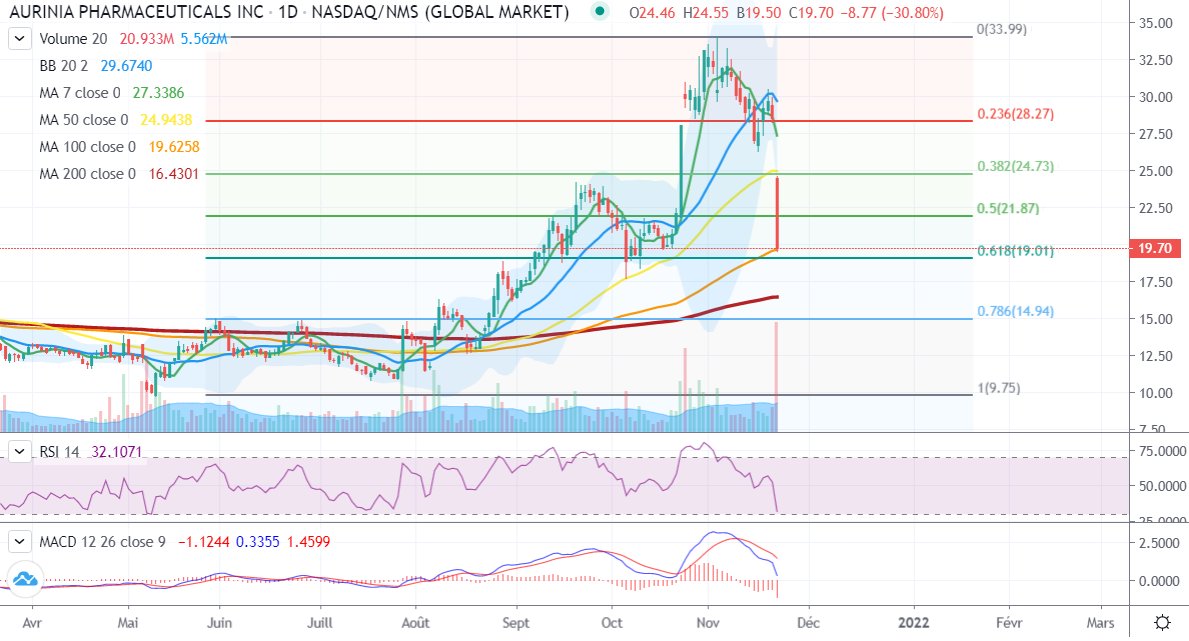
Task: Click the volume value 20.933M
Action: 146,39
